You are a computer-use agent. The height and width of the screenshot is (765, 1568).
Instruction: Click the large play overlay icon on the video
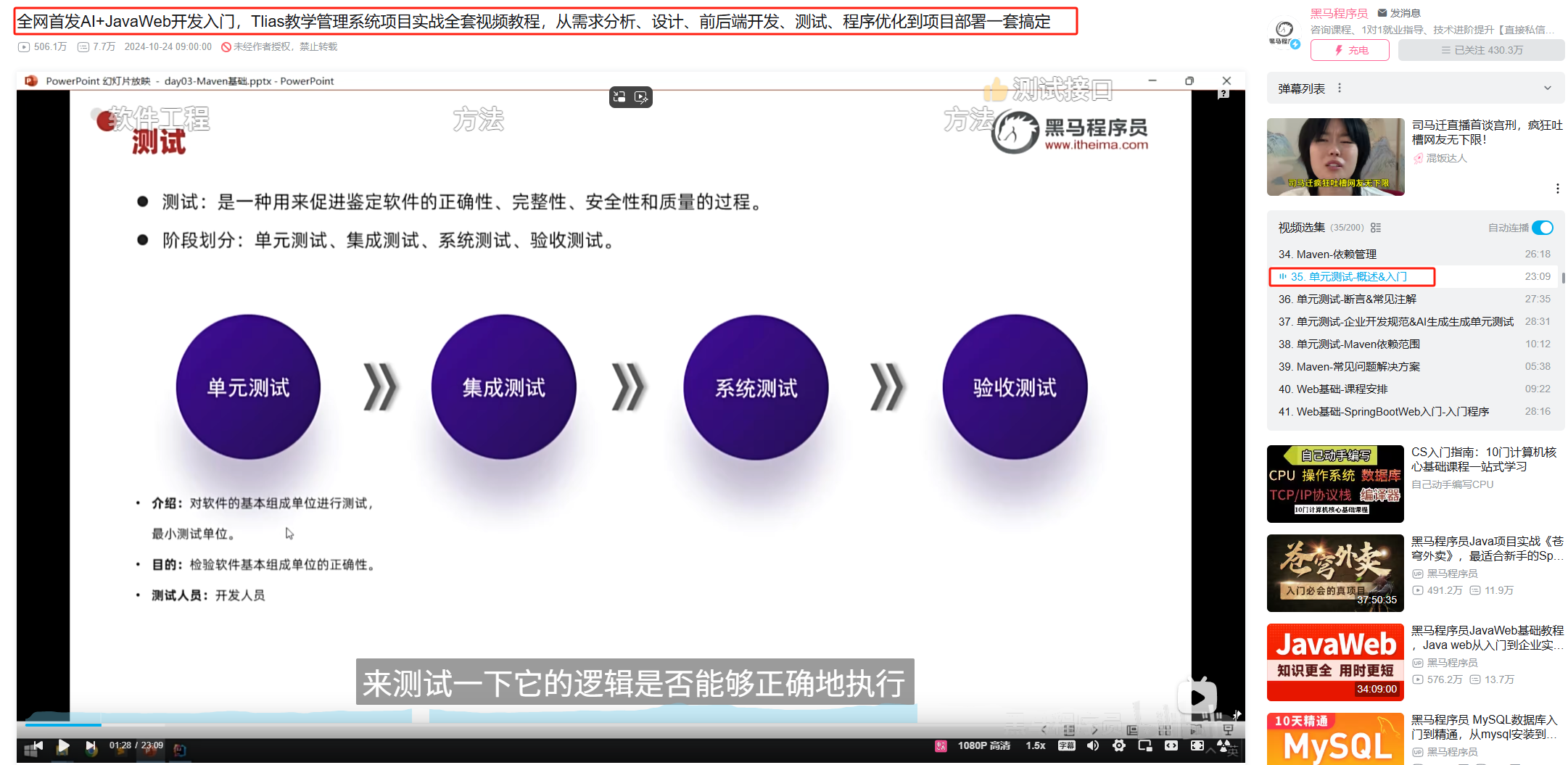1197,697
